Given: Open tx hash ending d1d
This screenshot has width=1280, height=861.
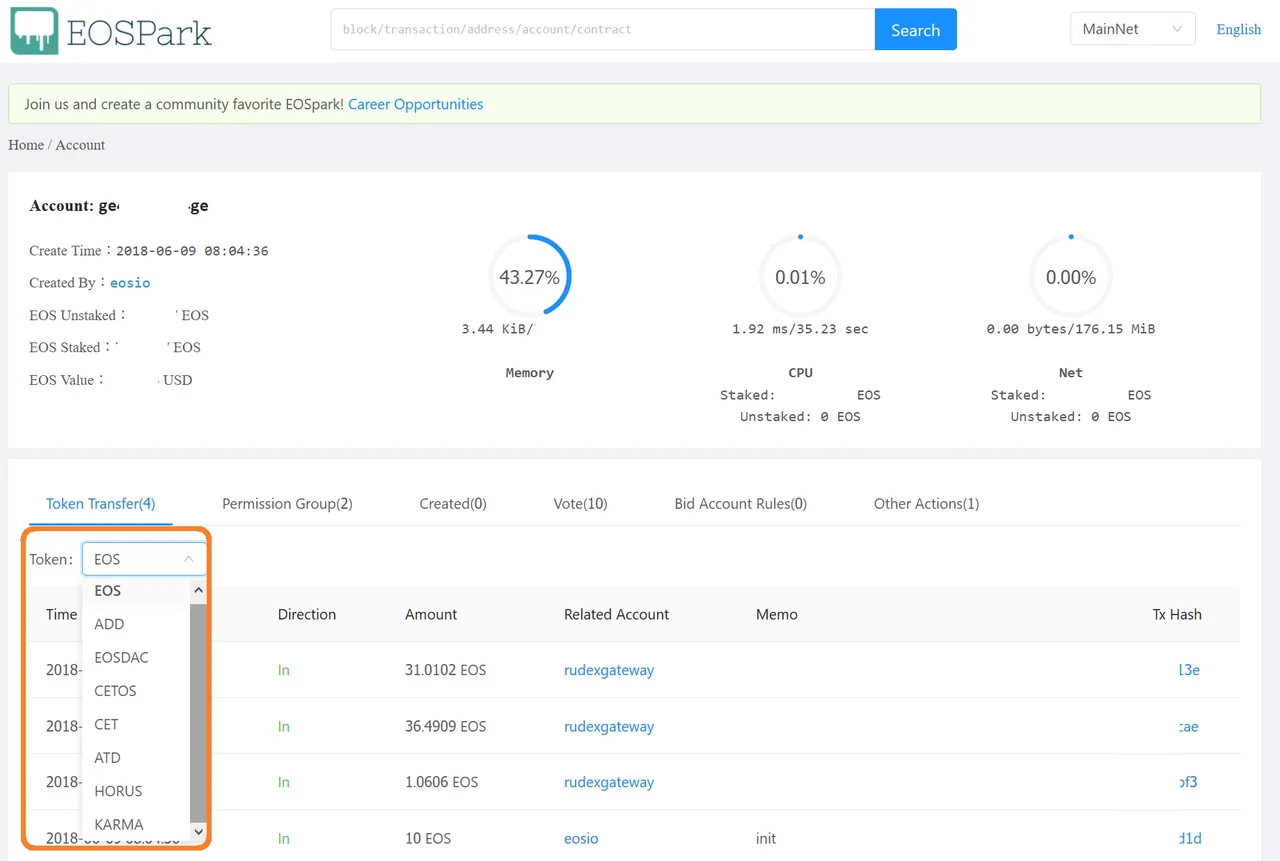Looking at the screenshot, I should [x=1190, y=838].
